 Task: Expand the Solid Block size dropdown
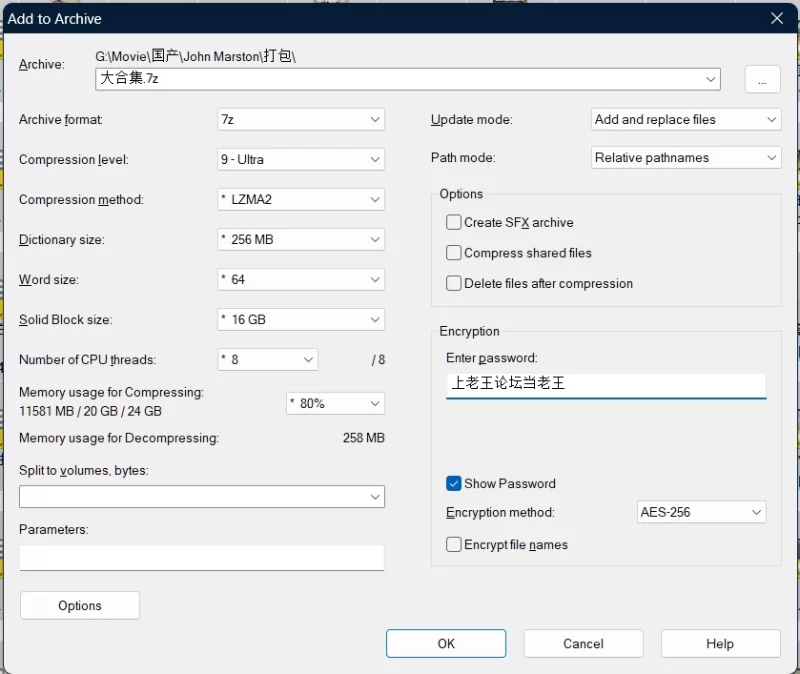pos(300,320)
